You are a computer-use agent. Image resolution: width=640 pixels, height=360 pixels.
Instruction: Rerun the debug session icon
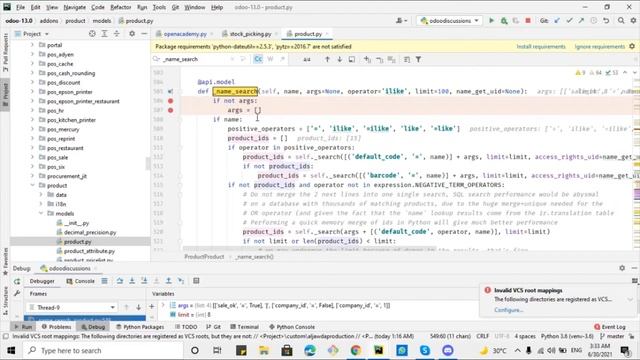click(17, 281)
